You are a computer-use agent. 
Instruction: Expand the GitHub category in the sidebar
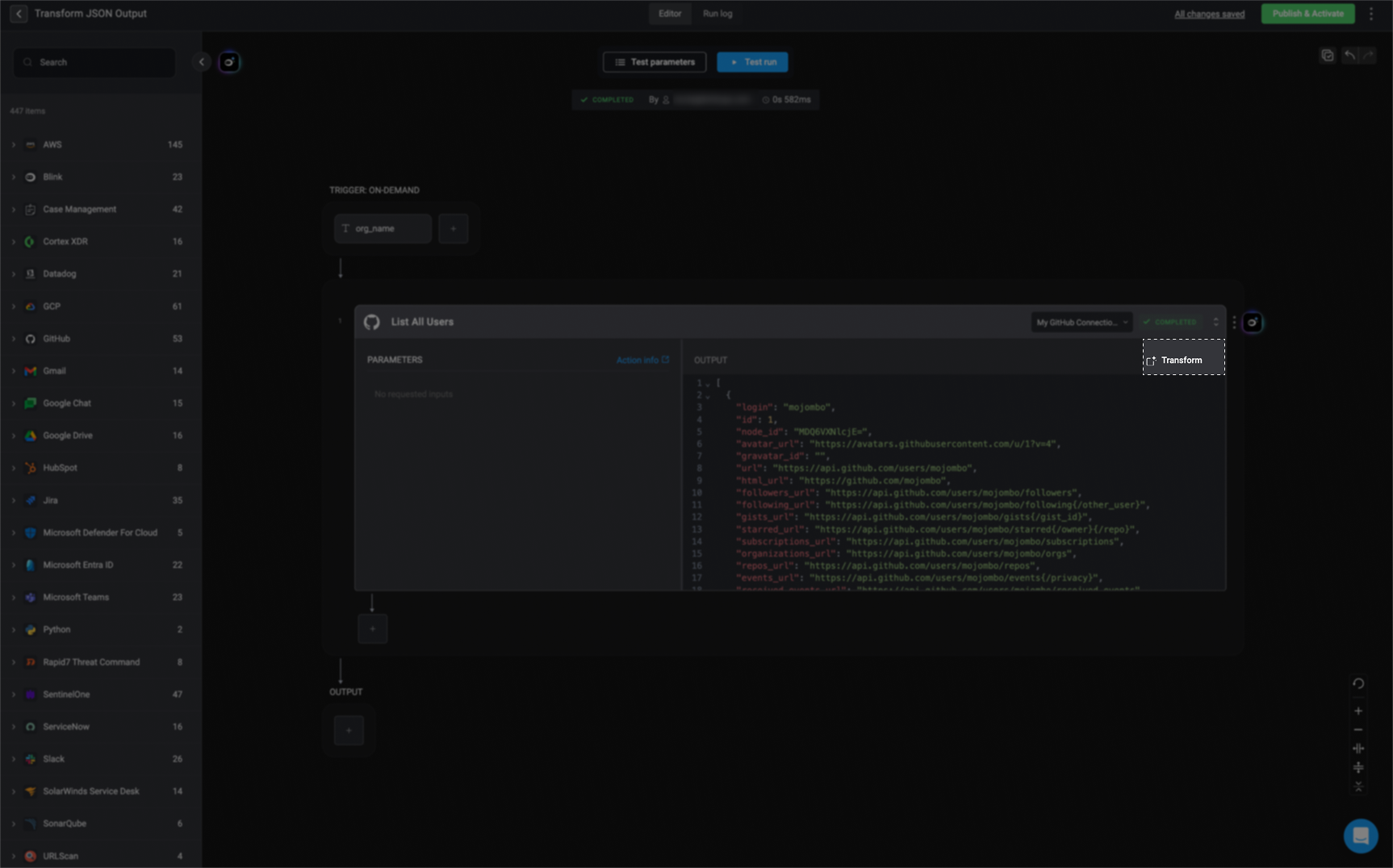pyautogui.click(x=14, y=339)
